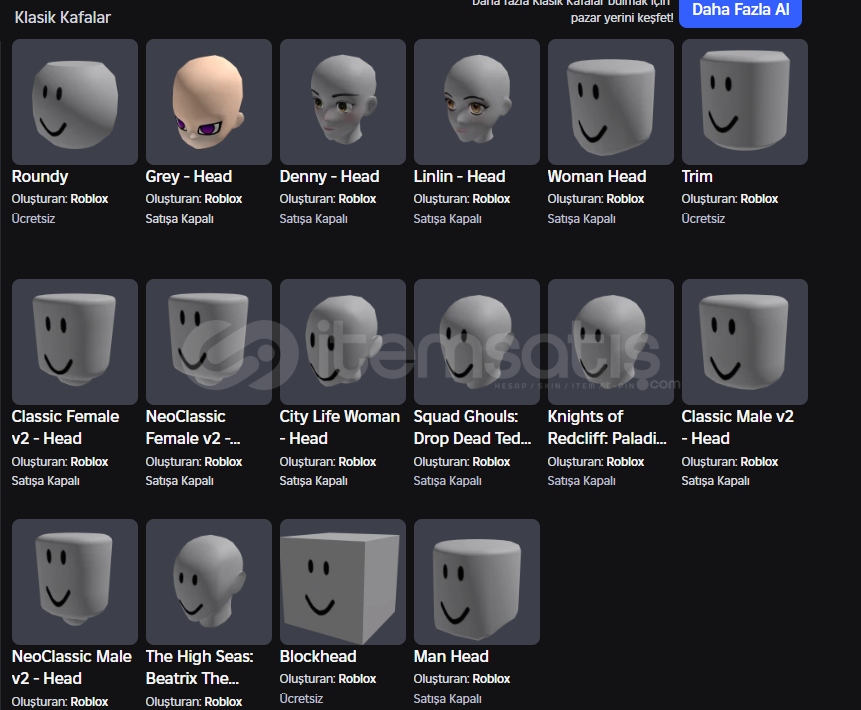Click the Roundy item name link
Viewport: 861px width, 710px height.
(40, 176)
